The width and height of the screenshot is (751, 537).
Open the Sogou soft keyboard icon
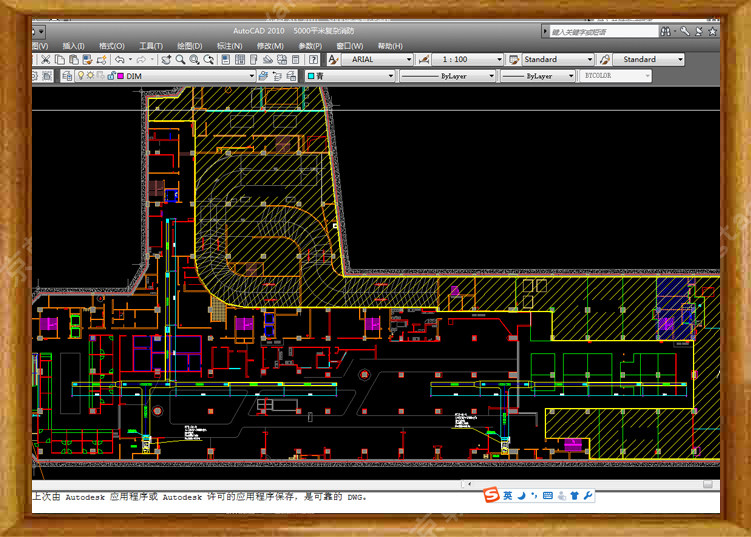(548, 495)
